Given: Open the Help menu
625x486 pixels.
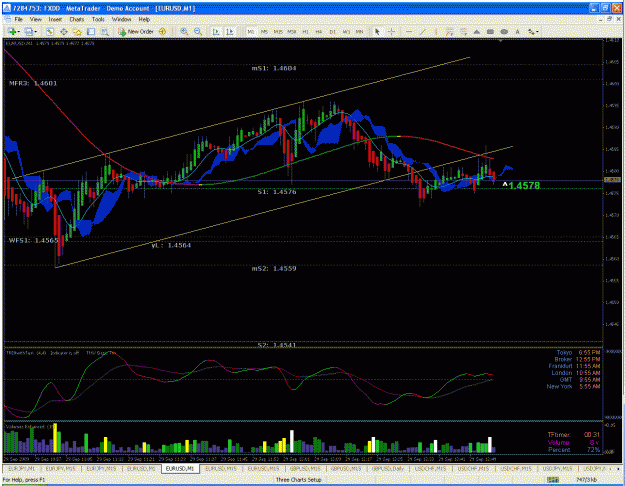Looking at the screenshot, I should click(x=144, y=19).
